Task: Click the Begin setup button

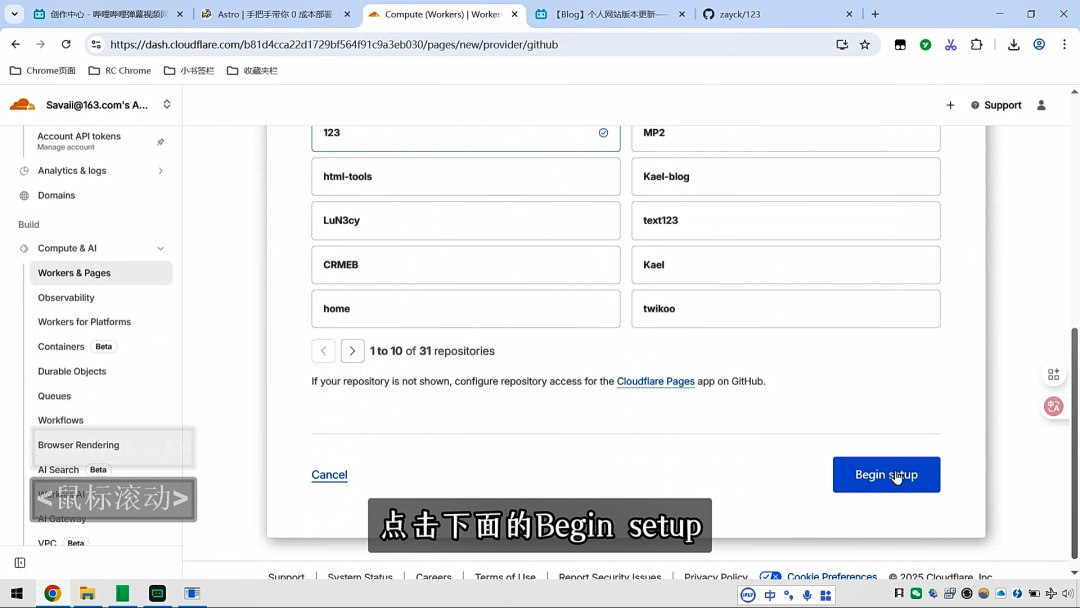Action: click(x=886, y=475)
